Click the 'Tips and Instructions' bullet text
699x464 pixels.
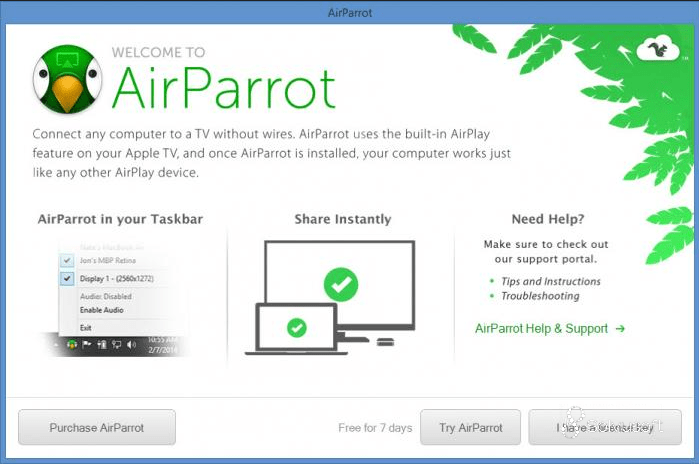point(551,281)
